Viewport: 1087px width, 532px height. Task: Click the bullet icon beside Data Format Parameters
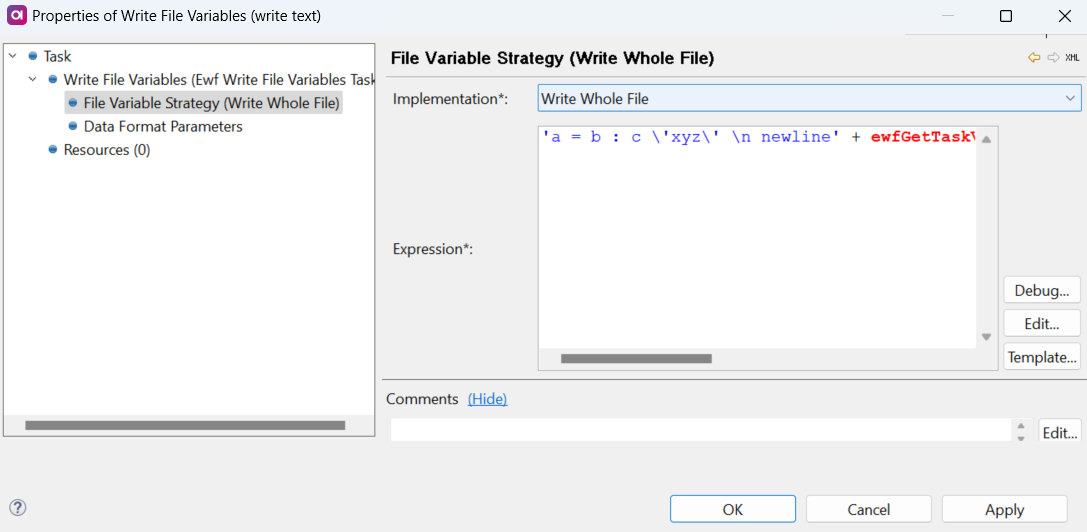coord(73,126)
